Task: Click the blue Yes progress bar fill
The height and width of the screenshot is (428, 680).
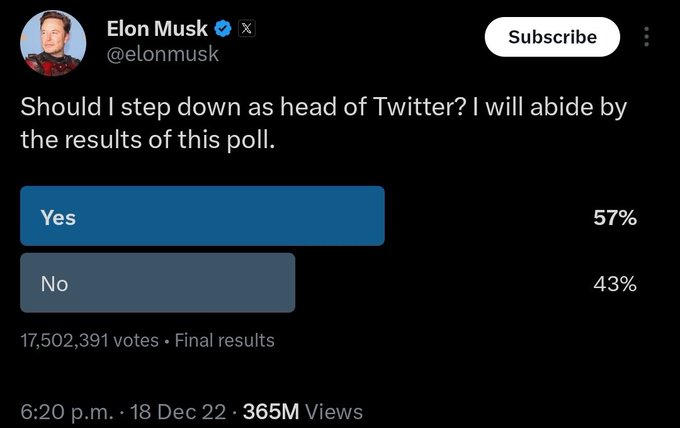Action: 203,216
